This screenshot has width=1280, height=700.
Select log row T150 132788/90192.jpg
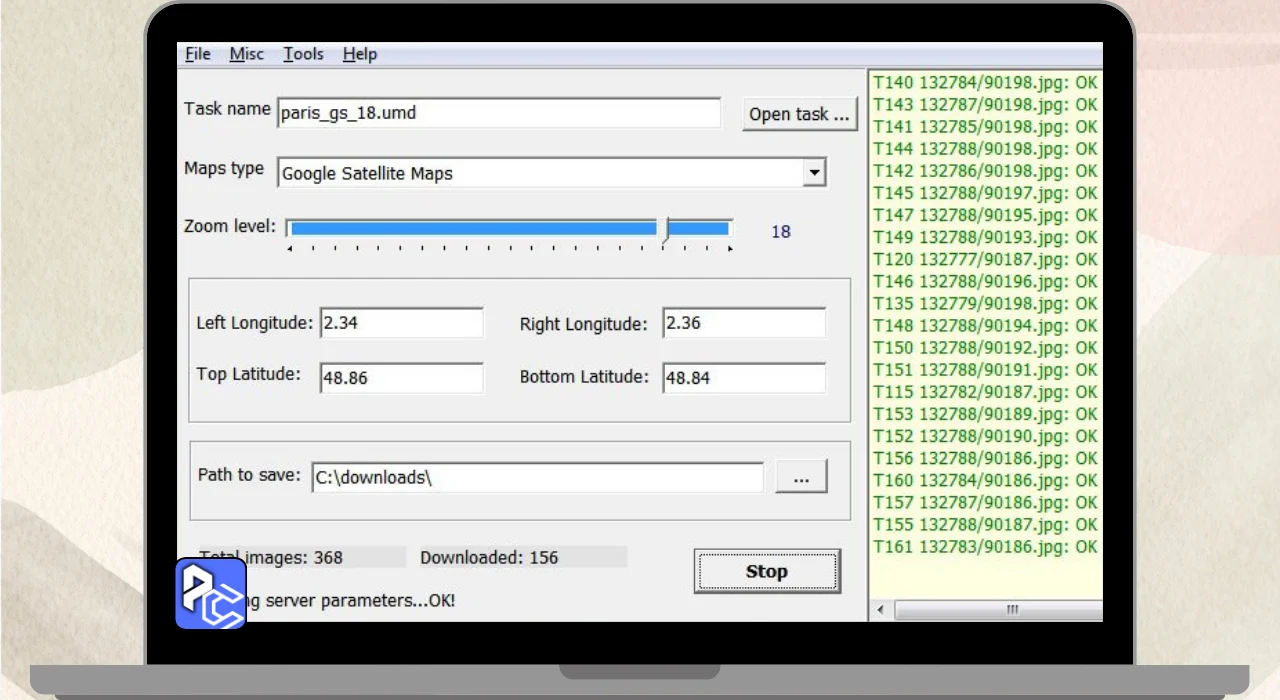[x=985, y=348]
